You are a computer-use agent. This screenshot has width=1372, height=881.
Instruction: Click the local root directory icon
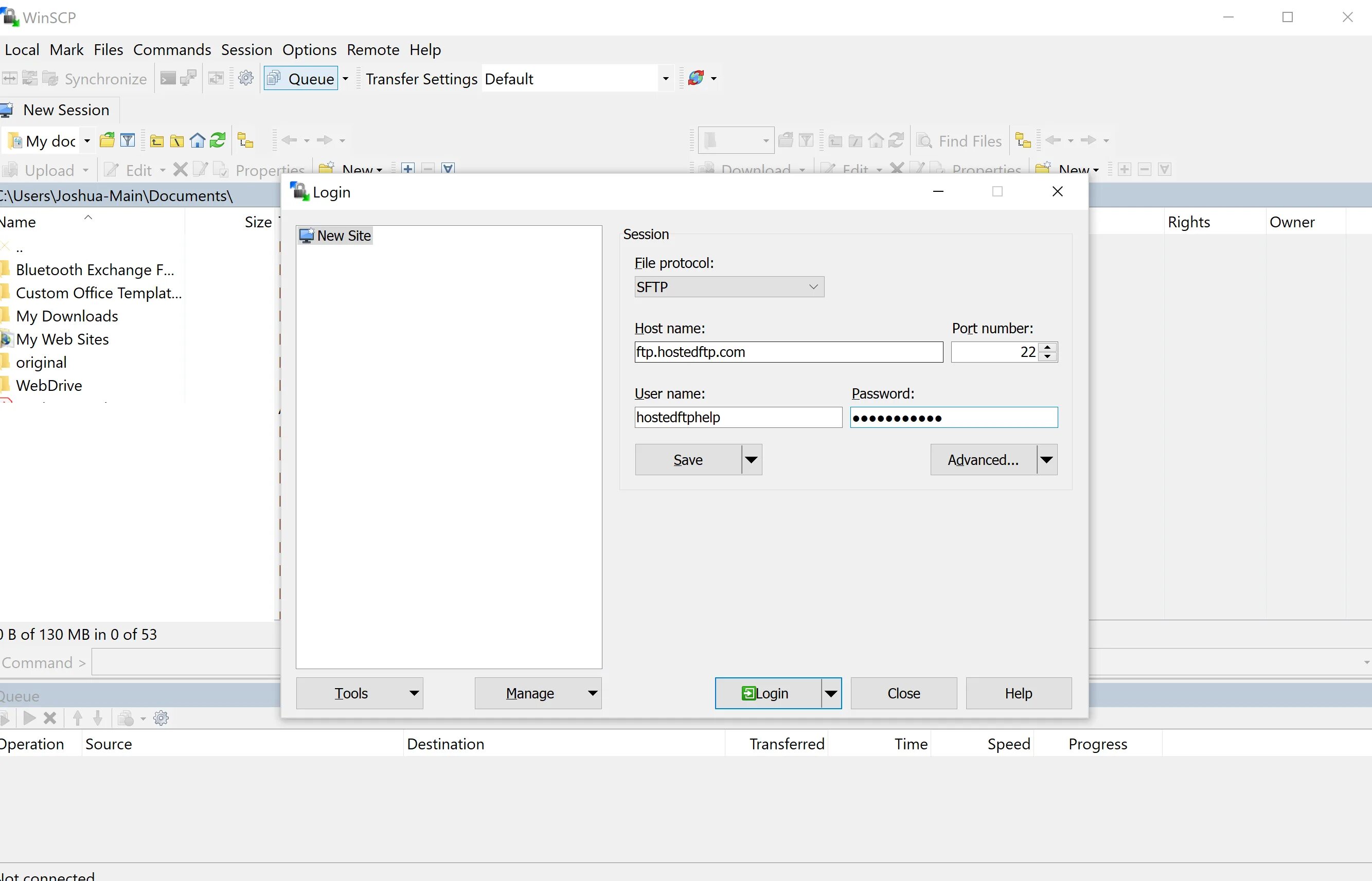[177, 141]
